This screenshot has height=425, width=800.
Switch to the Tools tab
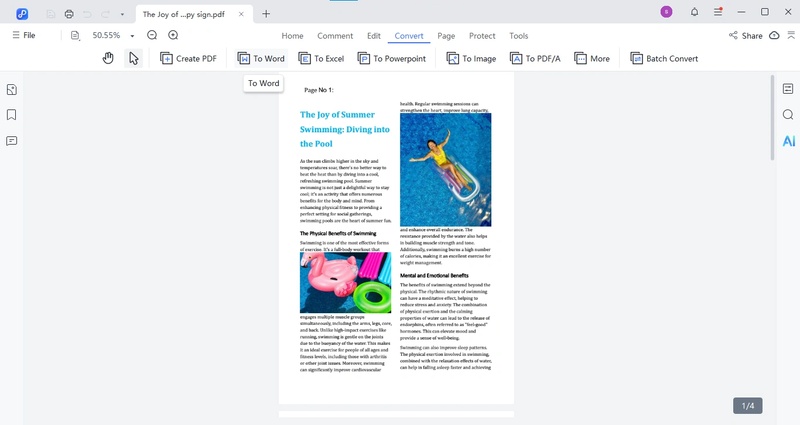518,36
